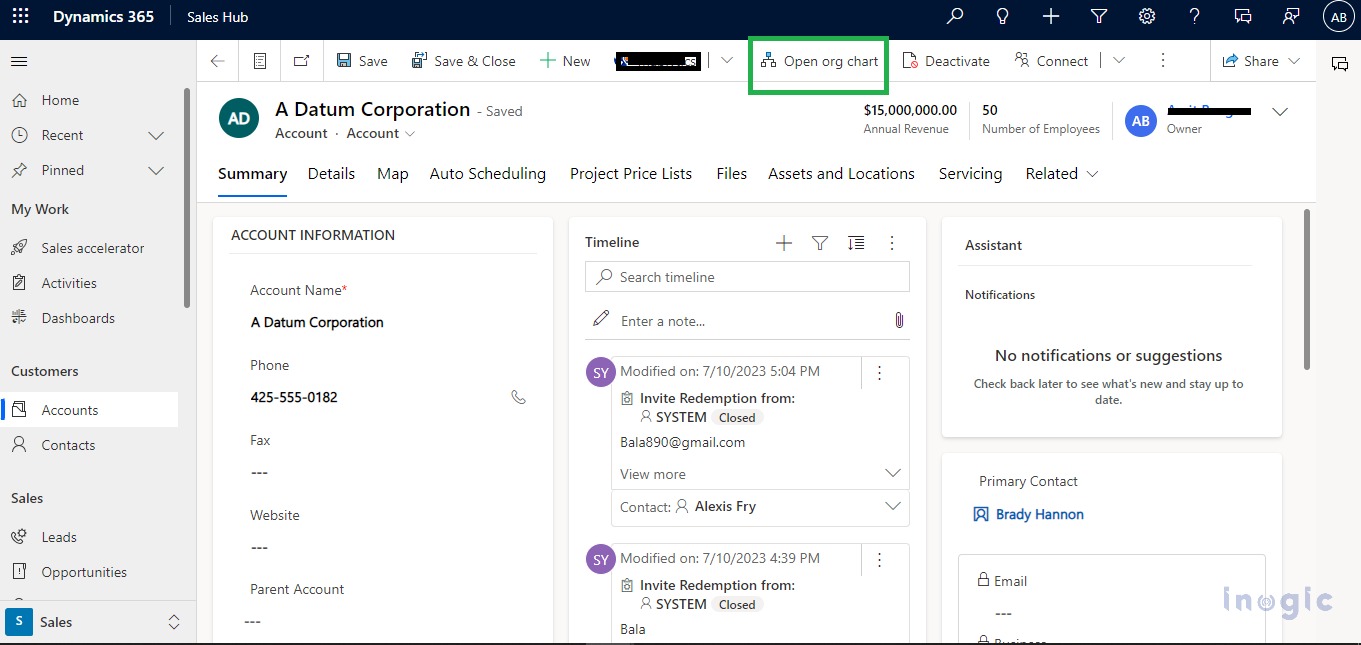Open options for the 5:04 PM timeline entry
The height and width of the screenshot is (645, 1361).
[880, 373]
